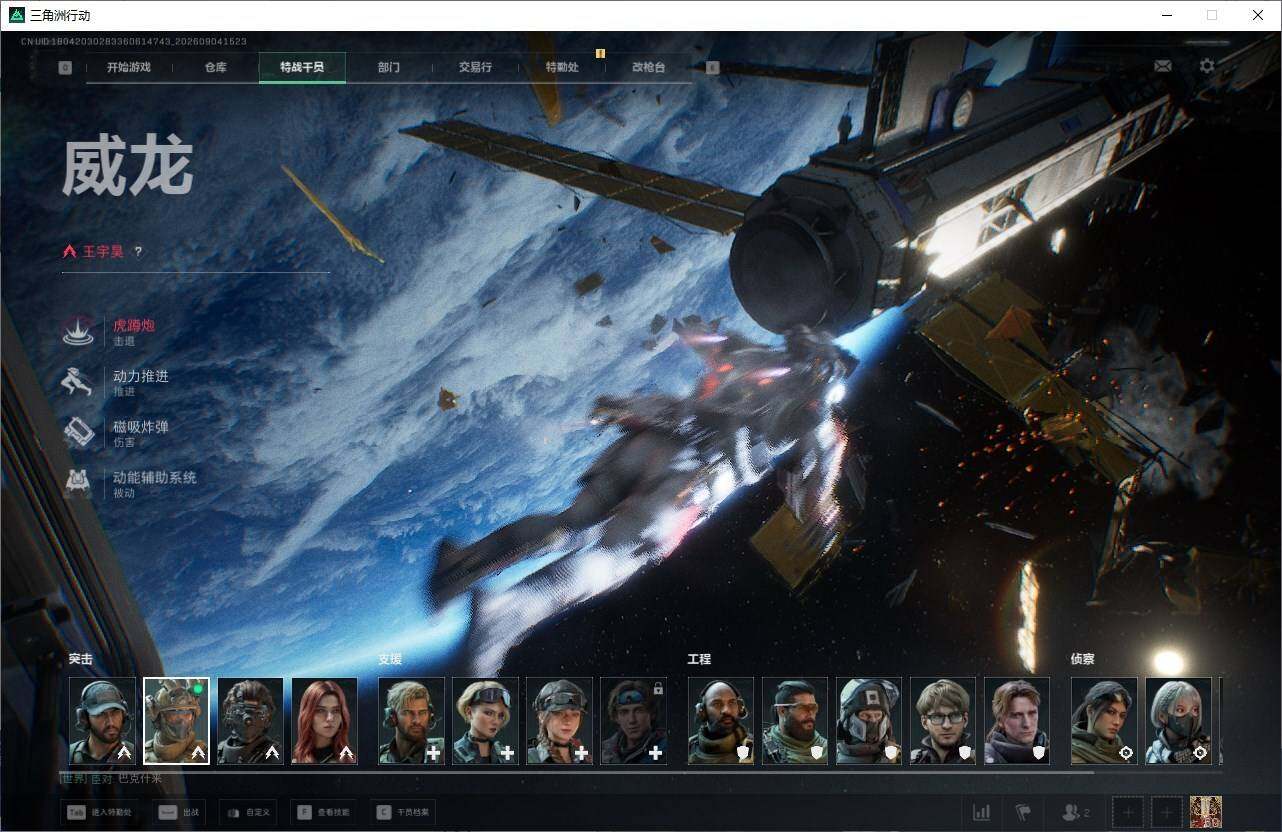Image resolution: width=1282 pixels, height=832 pixels.
Task: Click the world chat message line
Action: pos(111,778)
